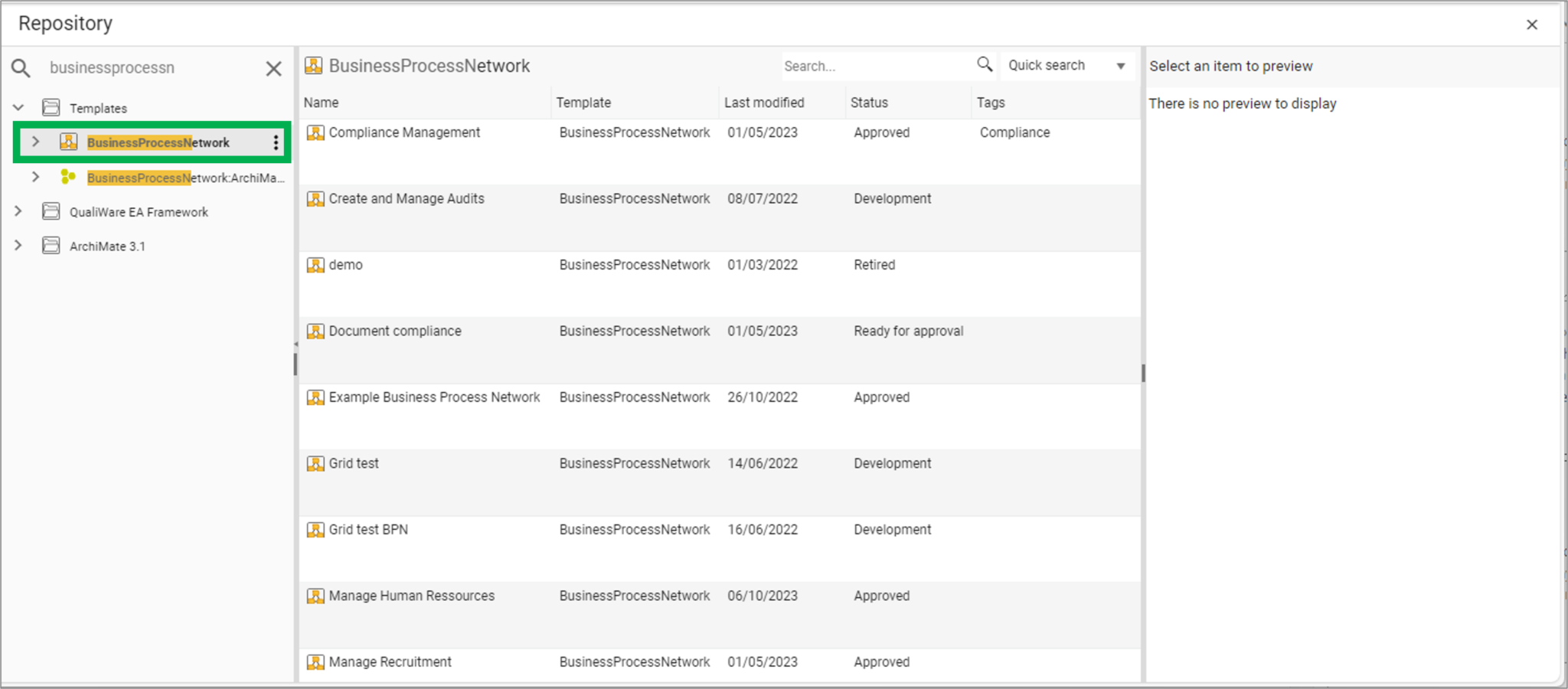Click Ready for approval status cell

pyautogui.click(x=909, y=331)
